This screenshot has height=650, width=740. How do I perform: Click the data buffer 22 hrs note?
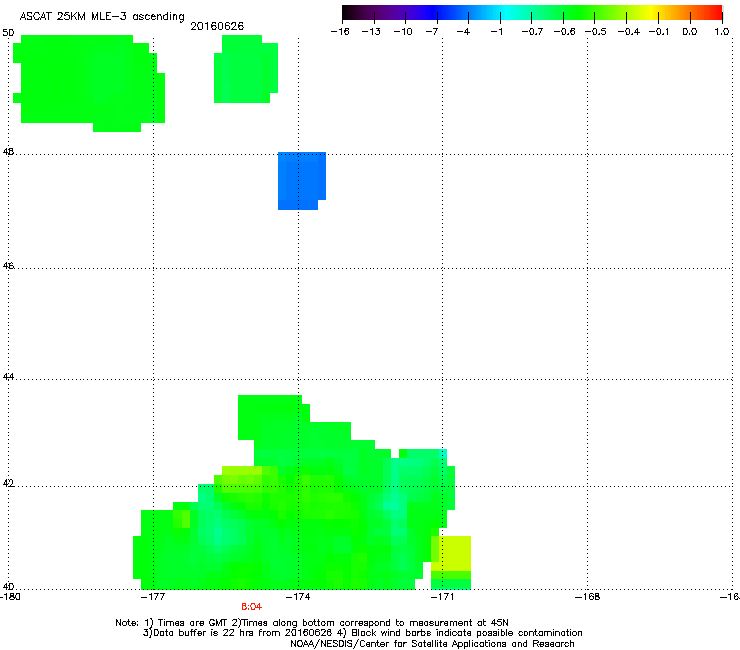click(x=362, y=633)
